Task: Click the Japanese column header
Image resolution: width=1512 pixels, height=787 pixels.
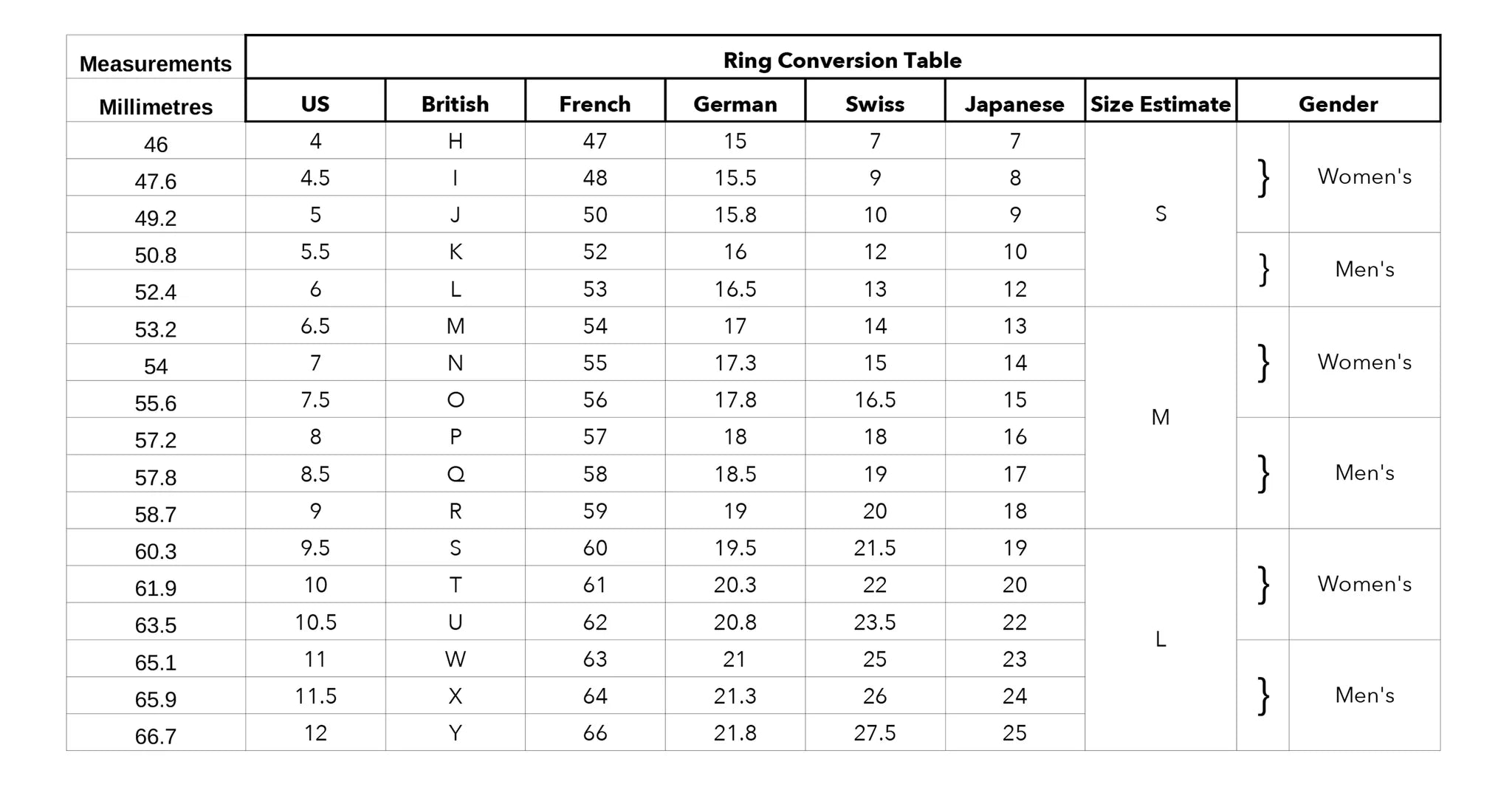Action: [x=1014, y=103]
